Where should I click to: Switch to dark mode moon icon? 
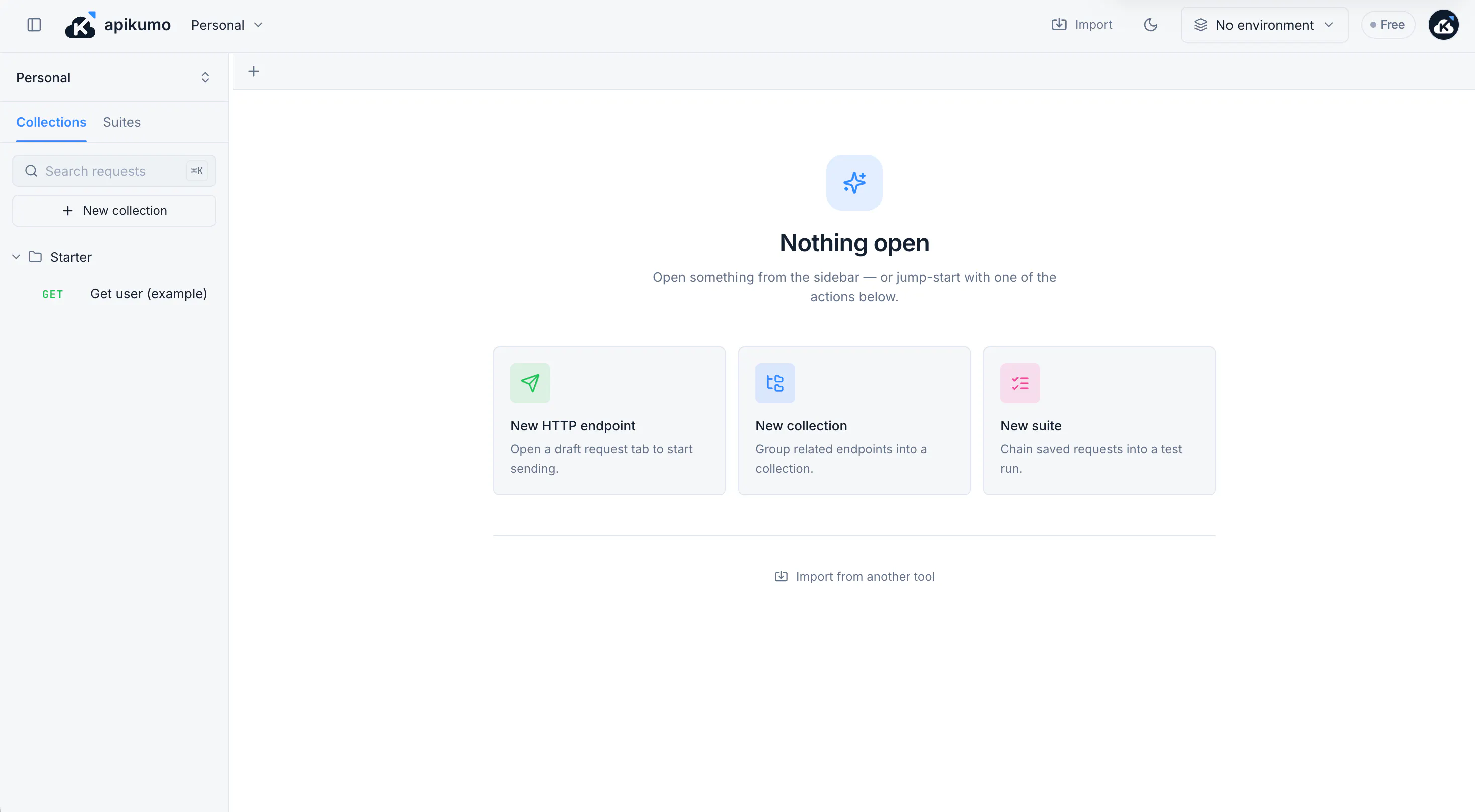(1150, 25)
